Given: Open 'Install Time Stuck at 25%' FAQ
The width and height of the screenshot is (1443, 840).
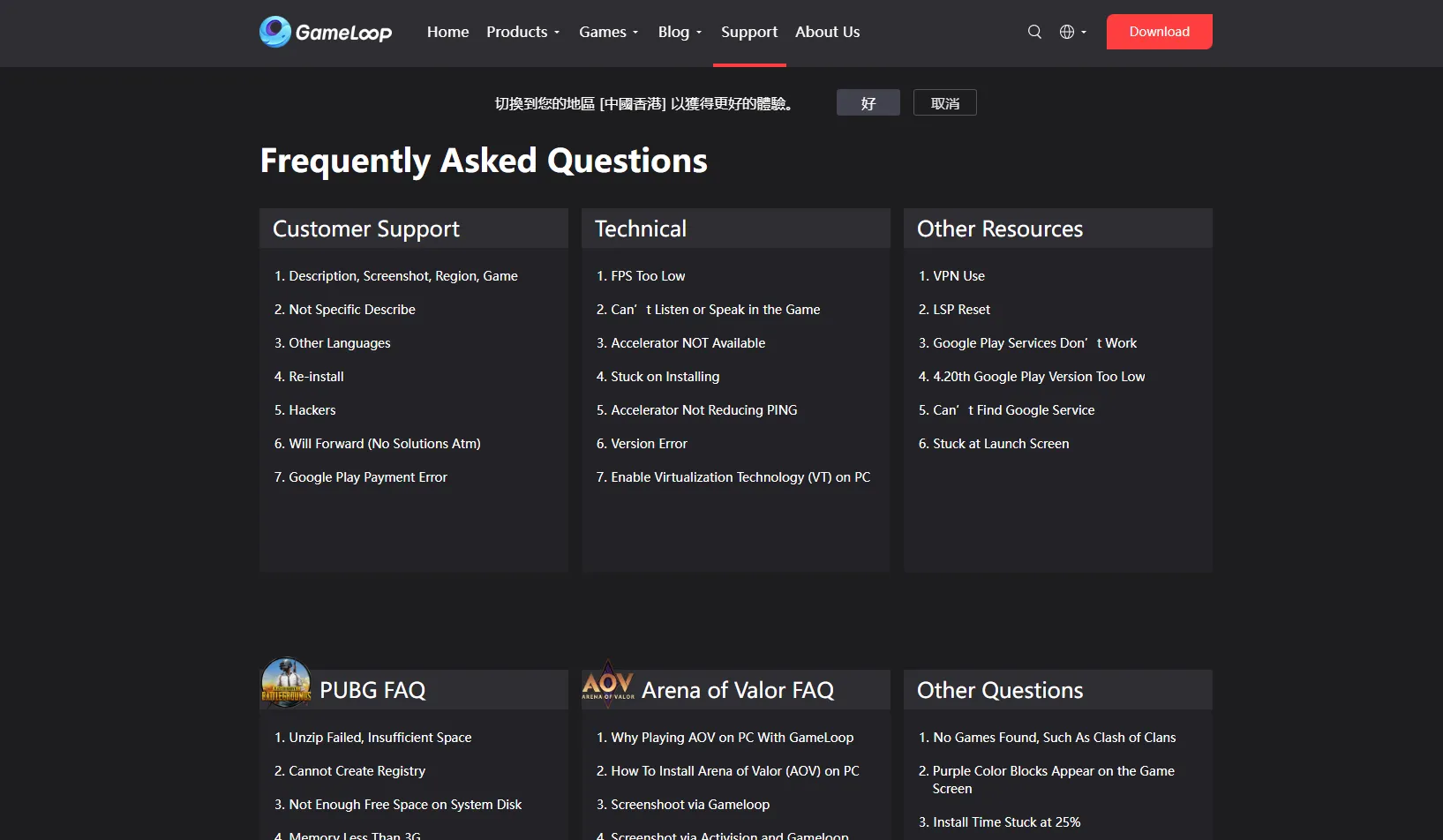Looking at the screenshot, I should pos(1000,822).
